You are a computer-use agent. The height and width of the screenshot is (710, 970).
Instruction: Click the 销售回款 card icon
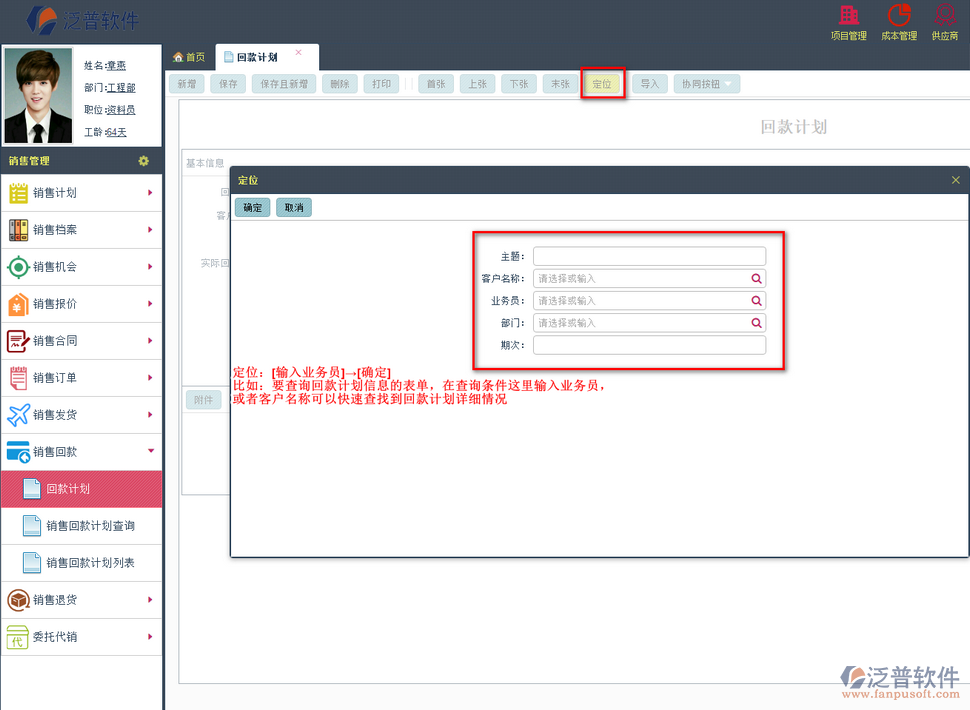pos(18,452)
